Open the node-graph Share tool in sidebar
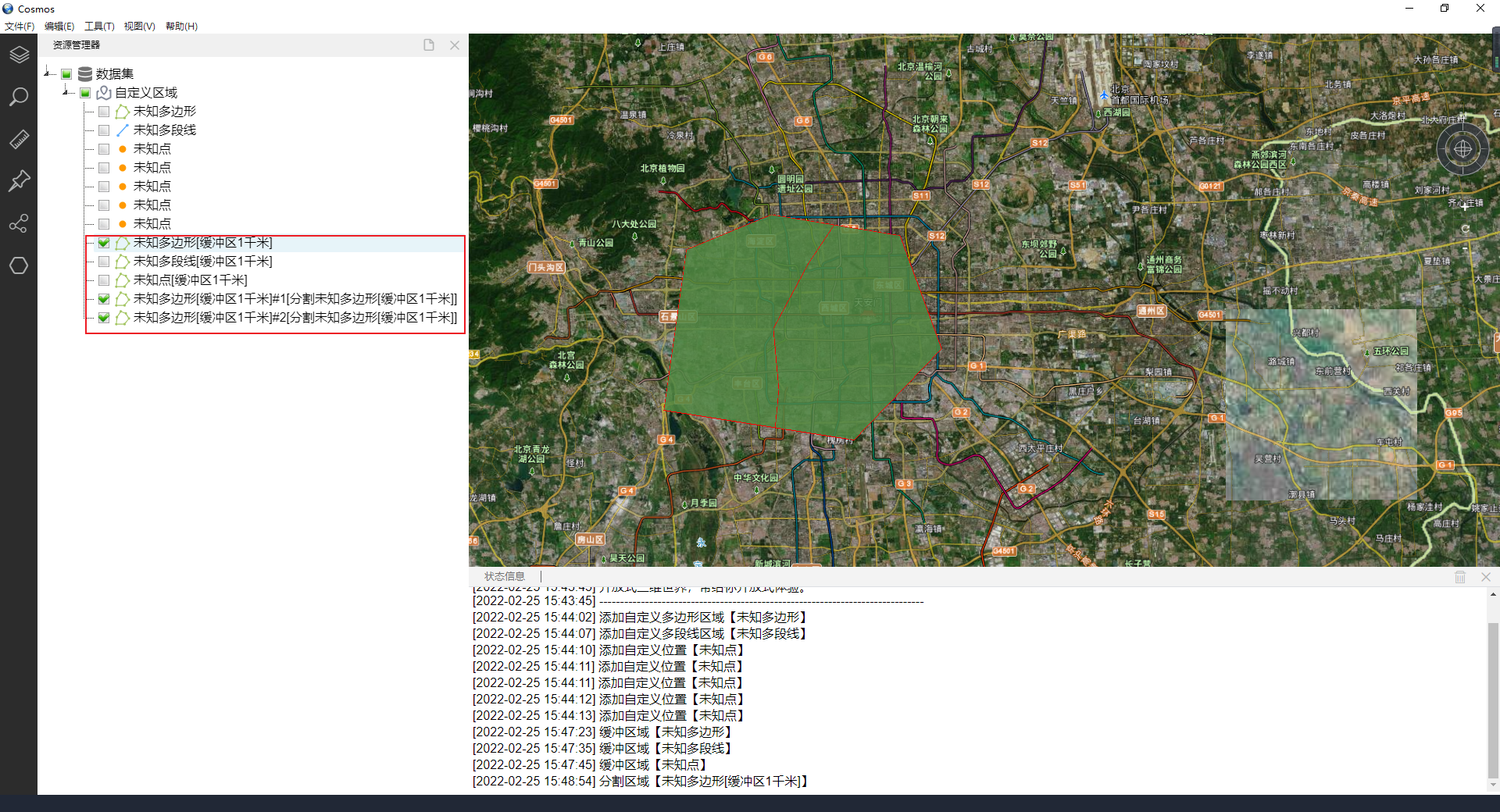 click(x=19, y=224)
